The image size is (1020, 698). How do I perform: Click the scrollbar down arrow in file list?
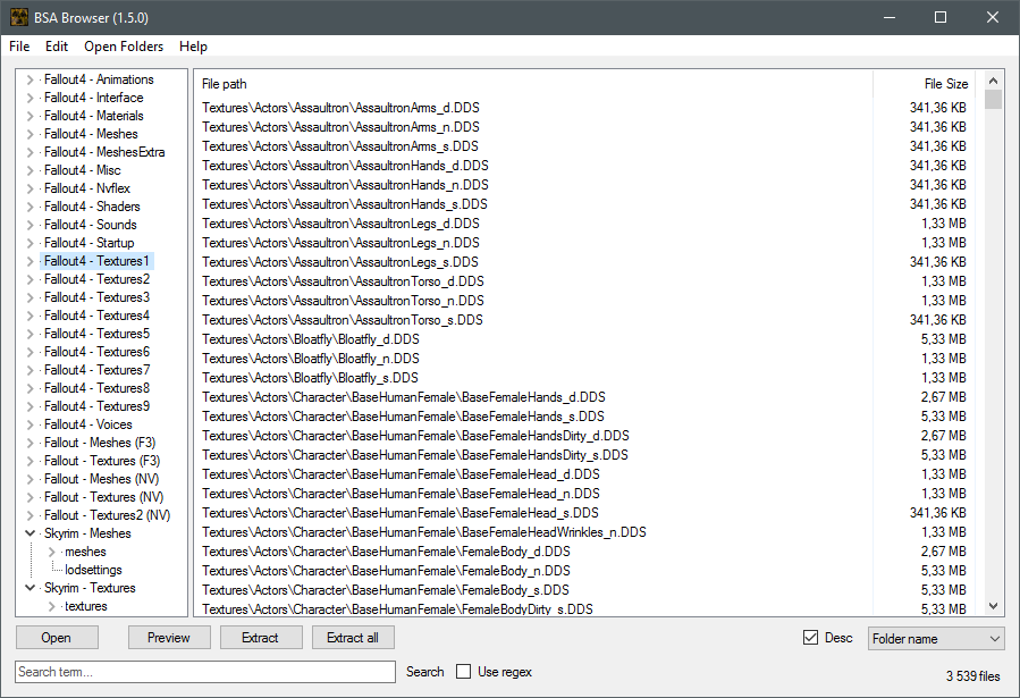tap(993, 606)
